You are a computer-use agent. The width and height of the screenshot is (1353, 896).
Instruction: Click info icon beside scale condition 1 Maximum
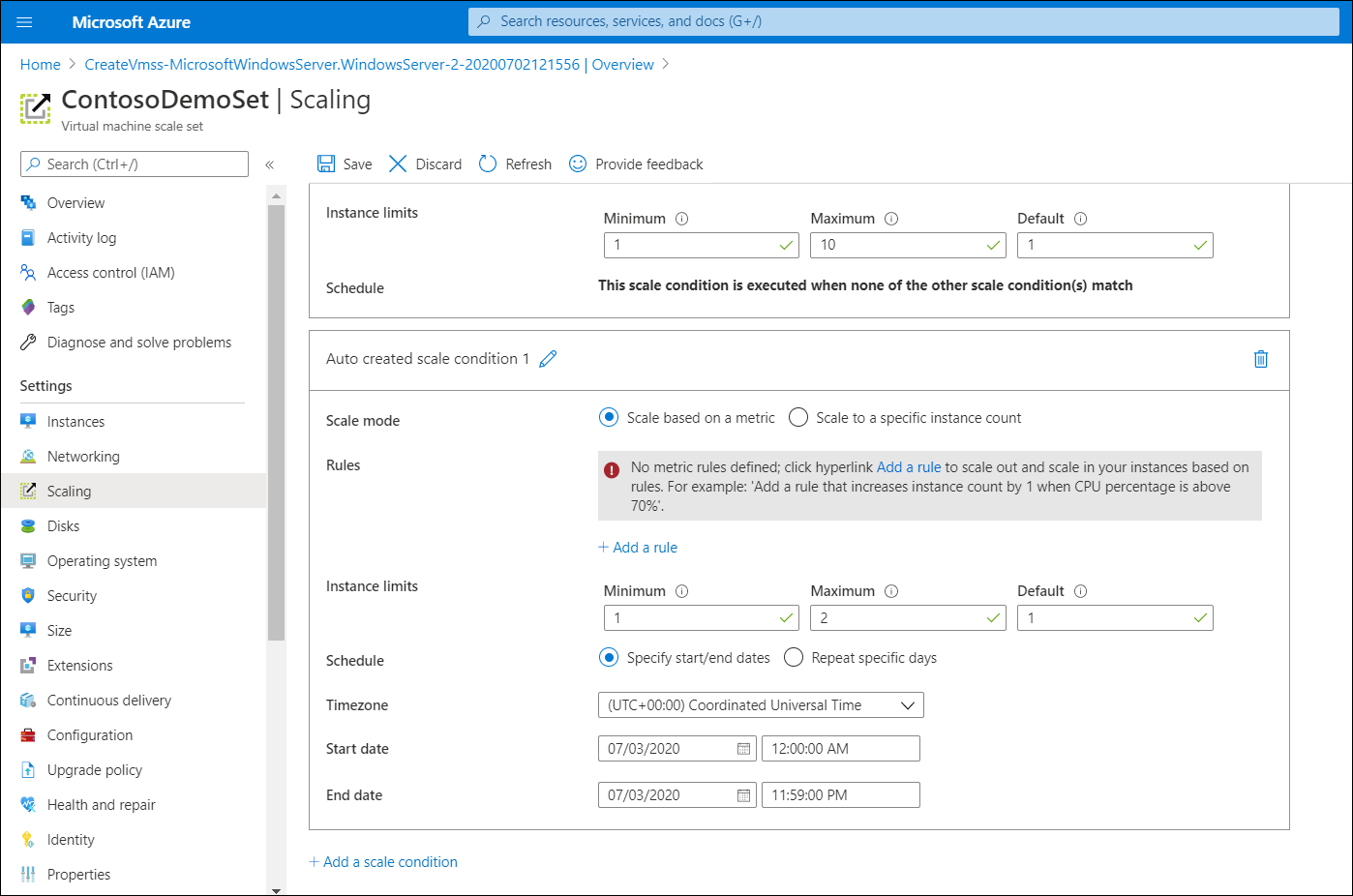click(x=891, y=591)
